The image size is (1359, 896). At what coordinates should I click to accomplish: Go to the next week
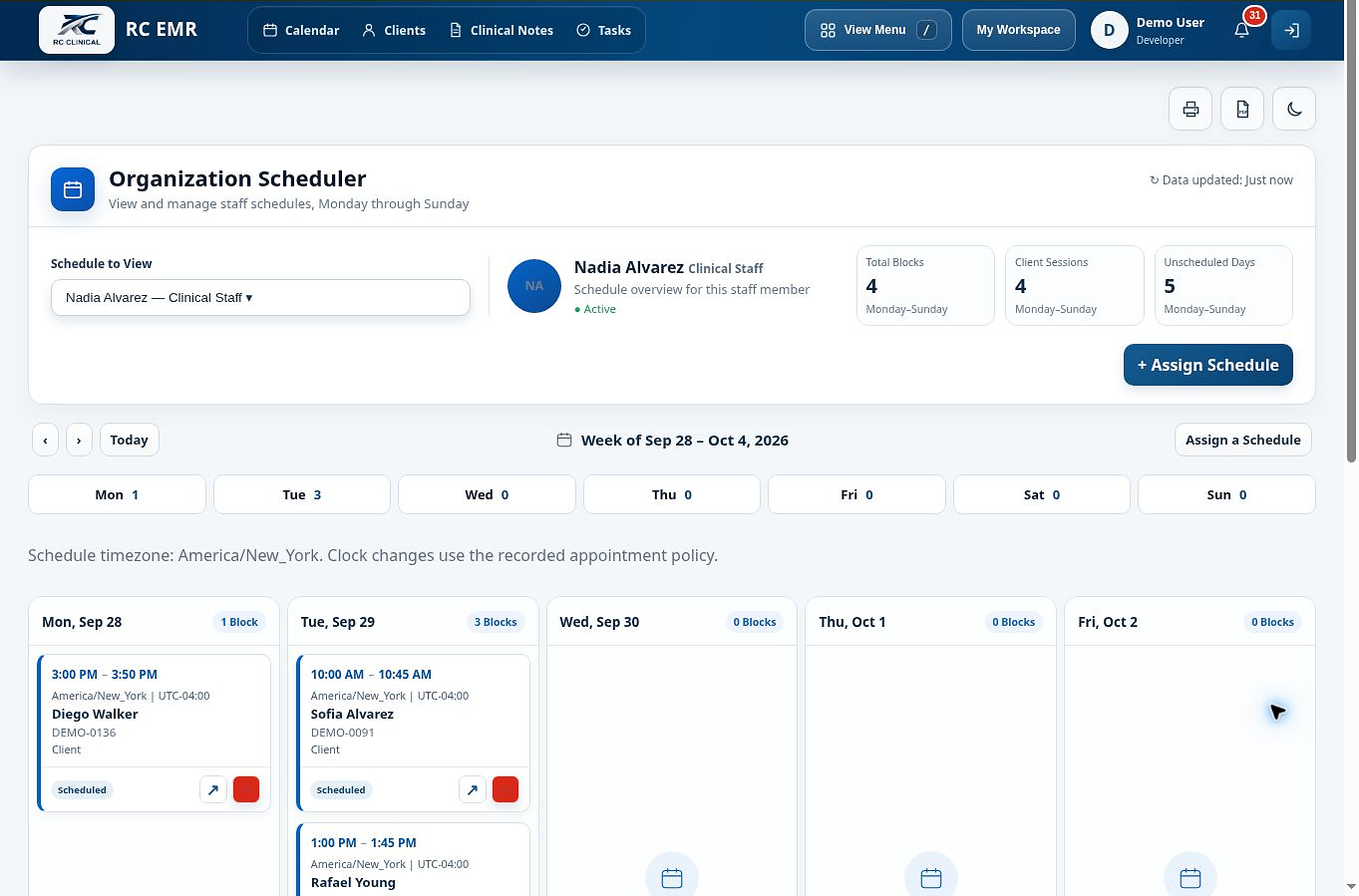point(79,440)
